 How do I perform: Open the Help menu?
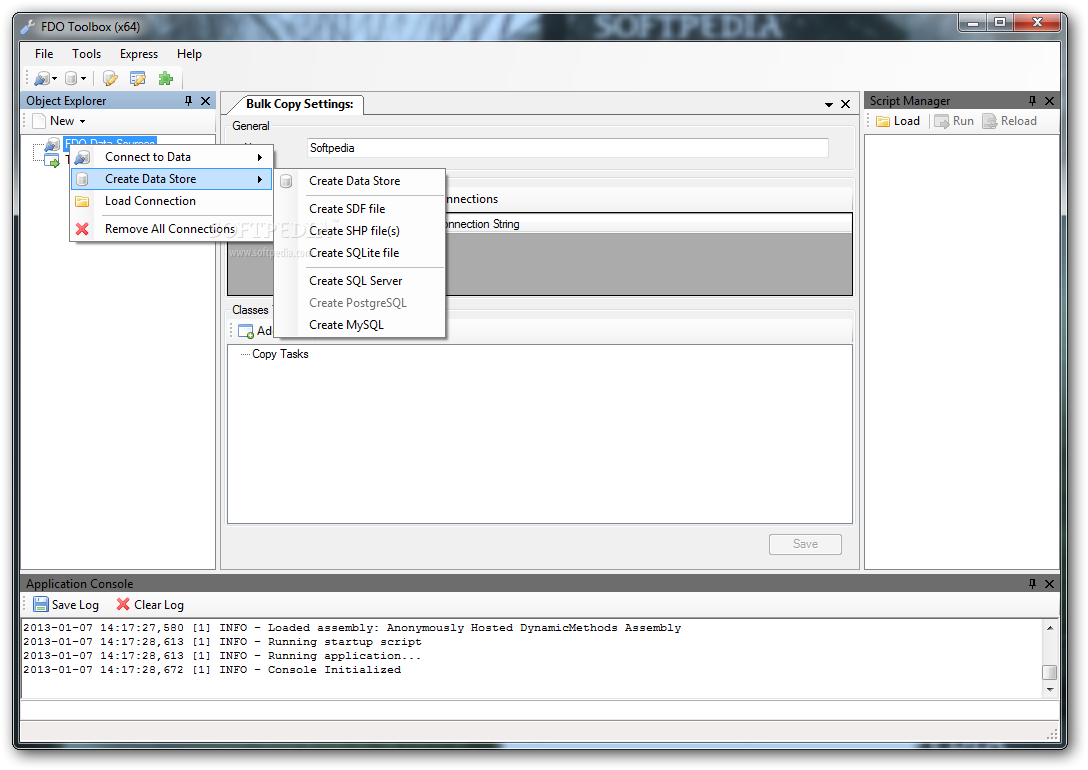189,53
